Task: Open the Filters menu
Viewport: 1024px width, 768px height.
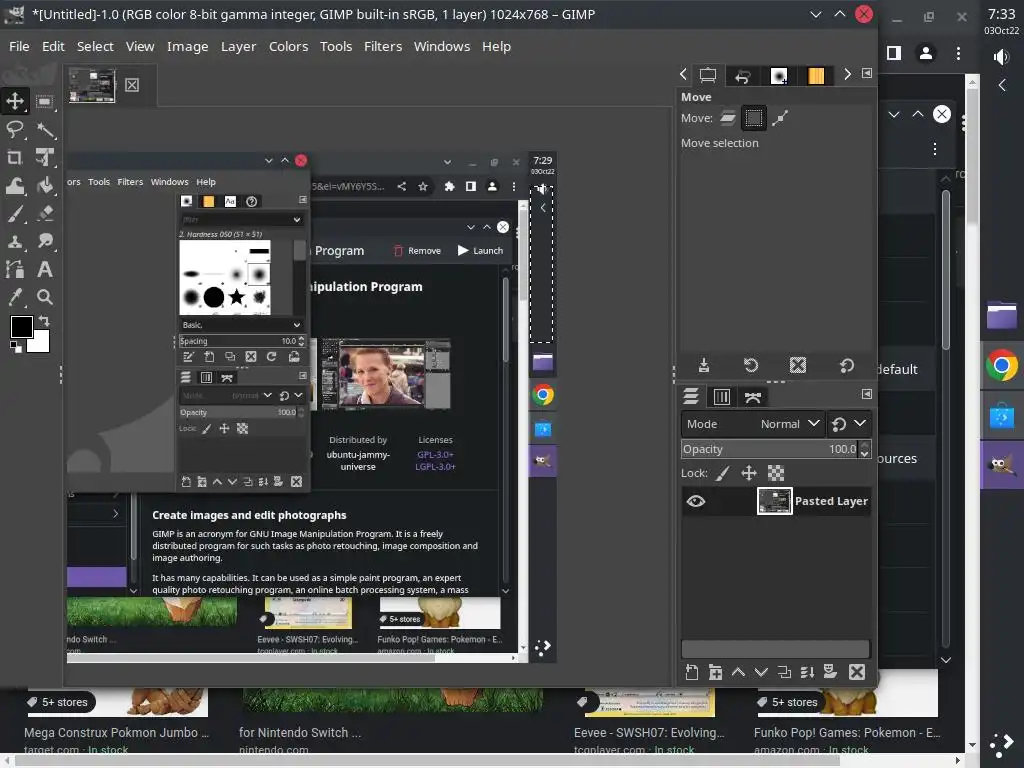Action: (x=383, y=46)
